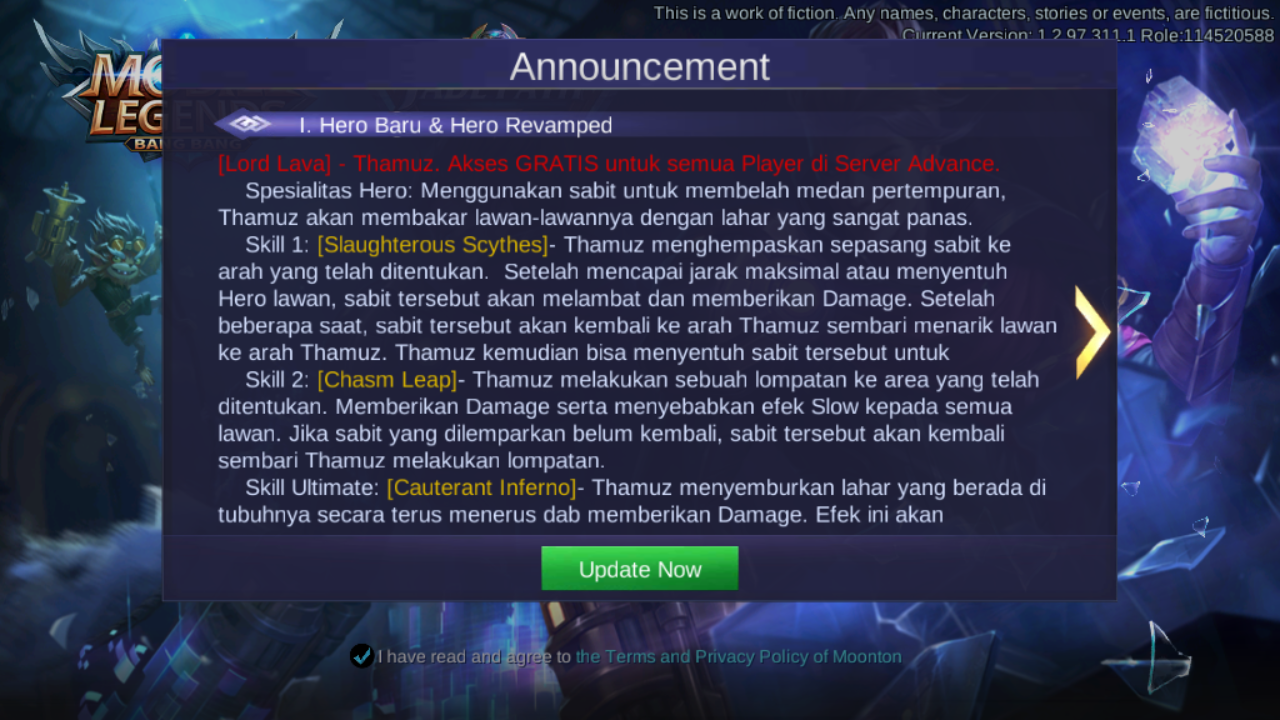Screen dimensions: 1280x720
Task: Click the Chasm Leap skill name
Action: pyautogui.click(x=387, y=380)
